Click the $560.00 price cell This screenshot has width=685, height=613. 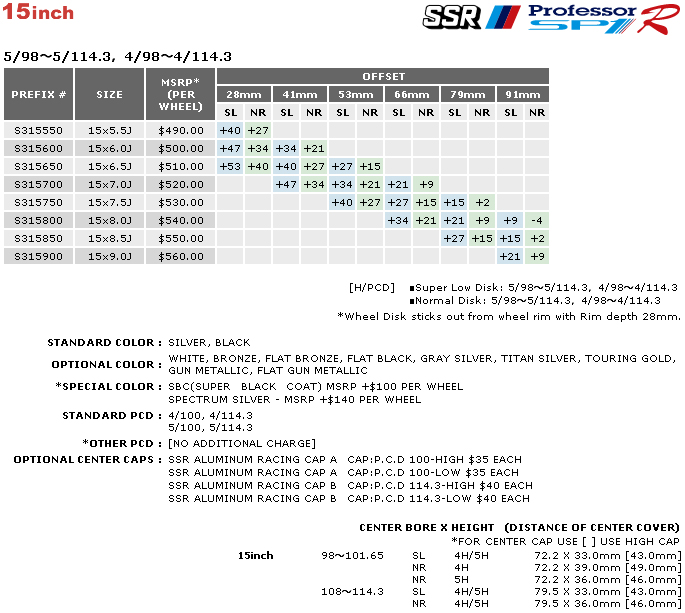click(180, 256)
